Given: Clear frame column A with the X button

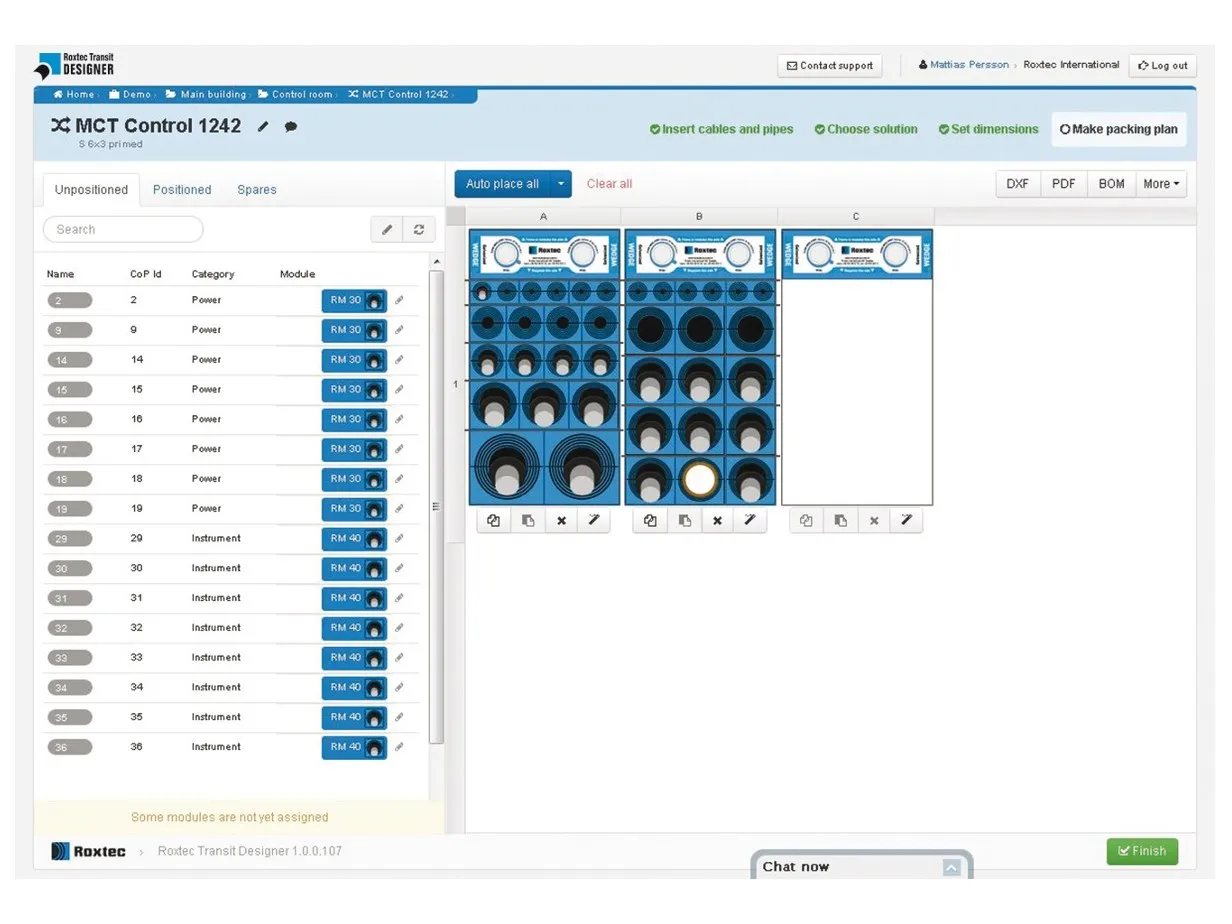Looking at the screenshot, I should (x=561, y=521).
